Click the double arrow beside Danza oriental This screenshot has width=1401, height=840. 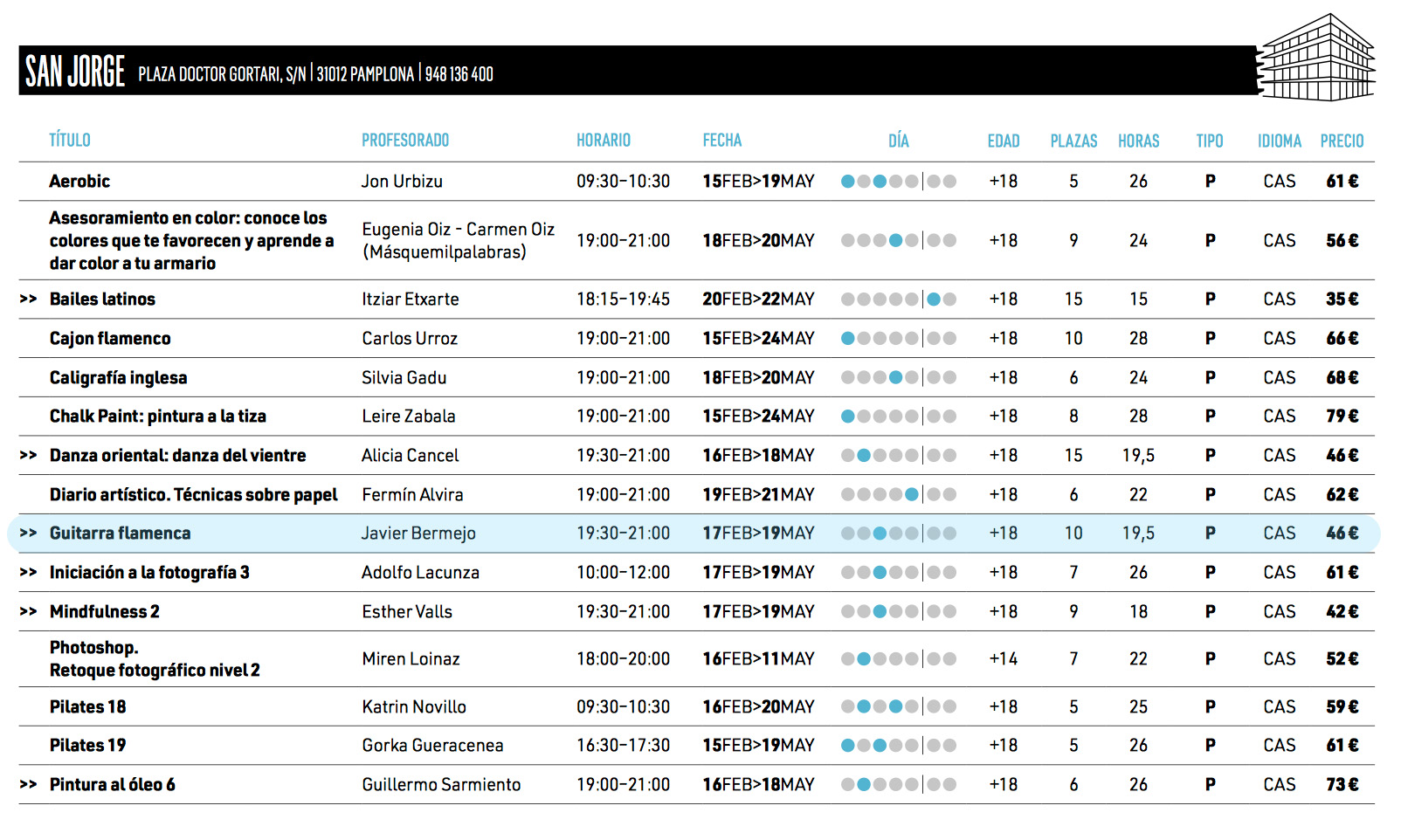[x=28, y=456]
